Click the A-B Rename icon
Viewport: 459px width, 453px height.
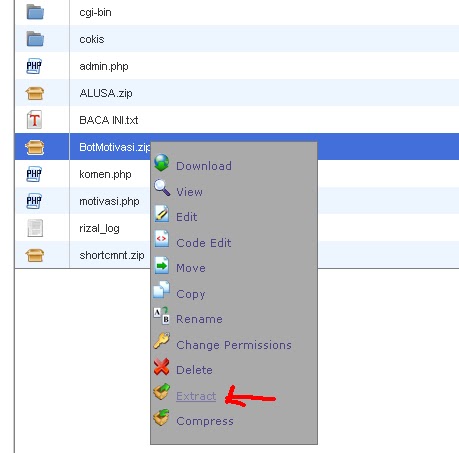point(161,316)
